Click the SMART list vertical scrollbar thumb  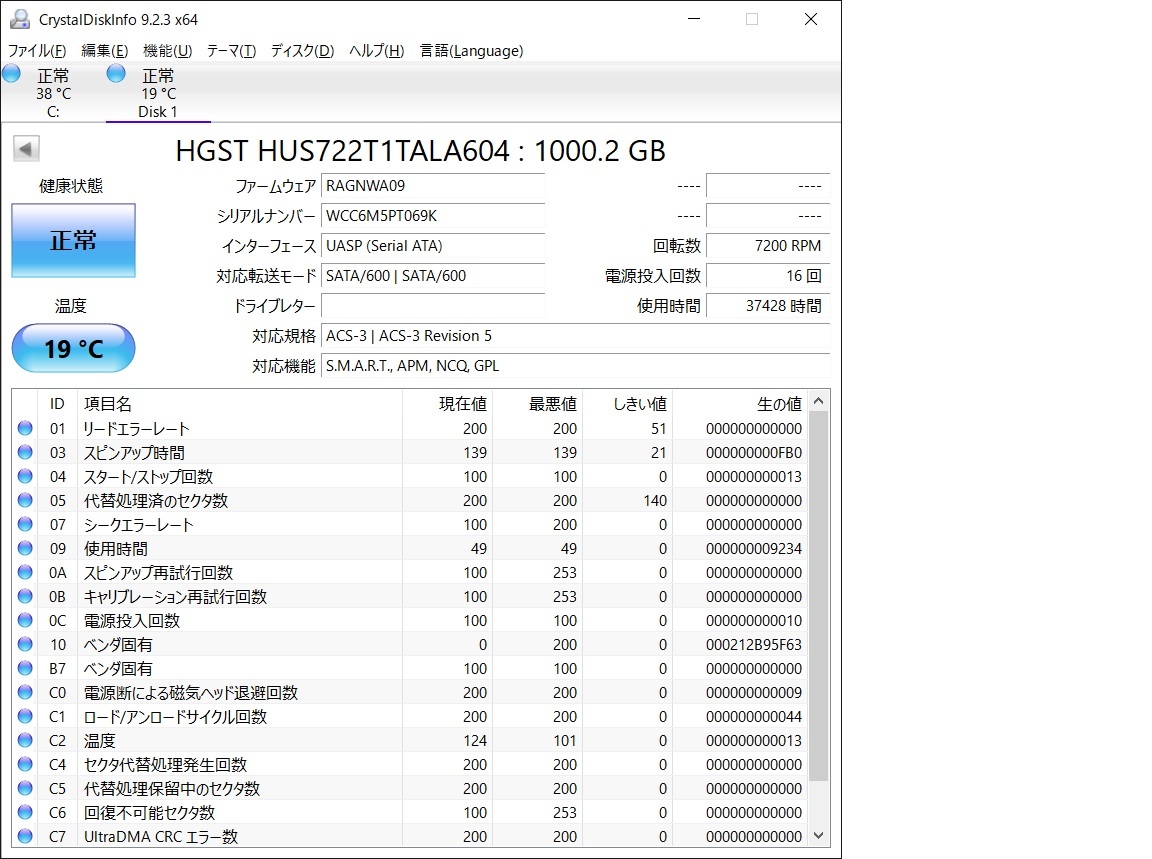[818, 596]
